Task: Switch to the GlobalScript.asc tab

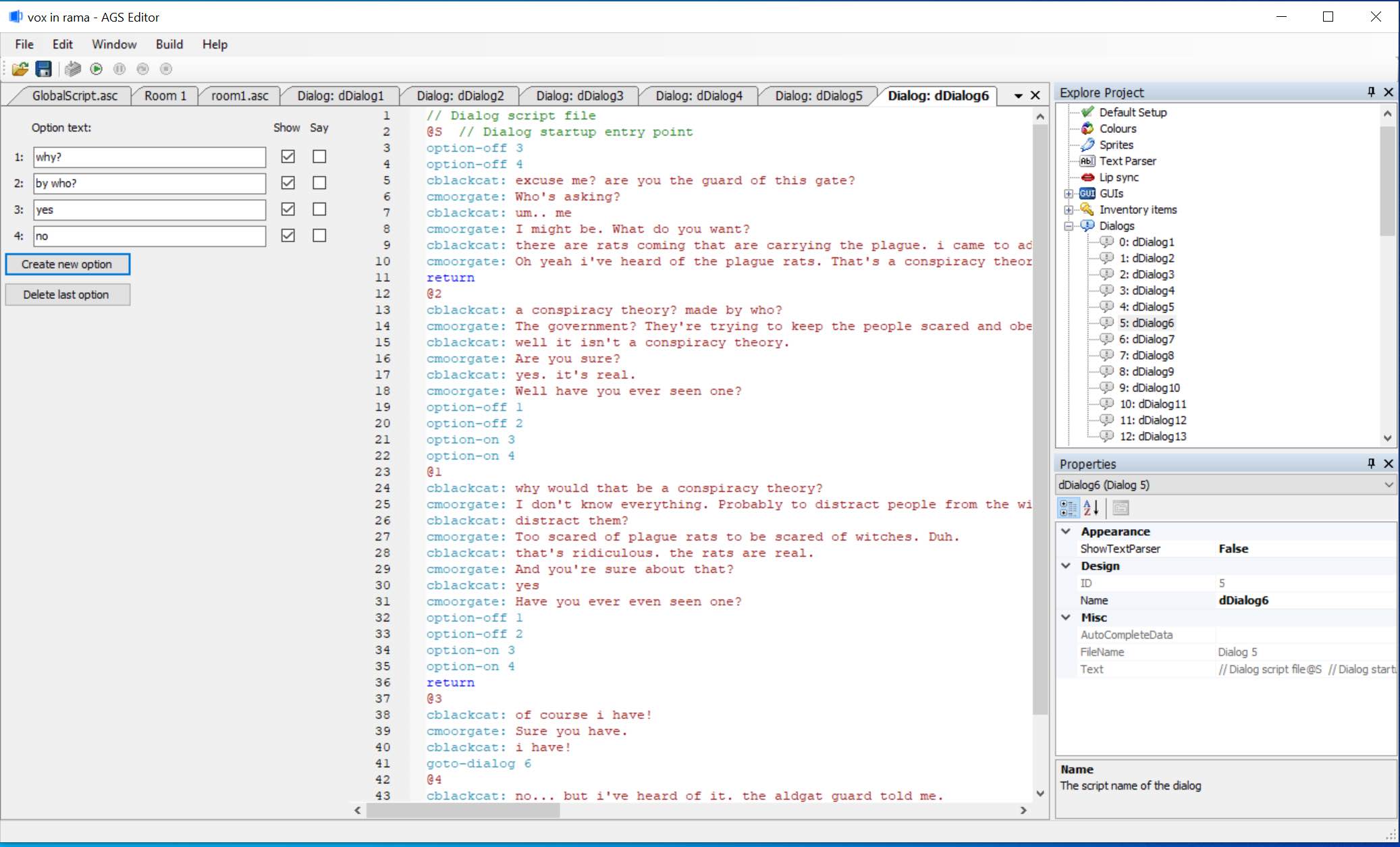Action: point(74,96)
